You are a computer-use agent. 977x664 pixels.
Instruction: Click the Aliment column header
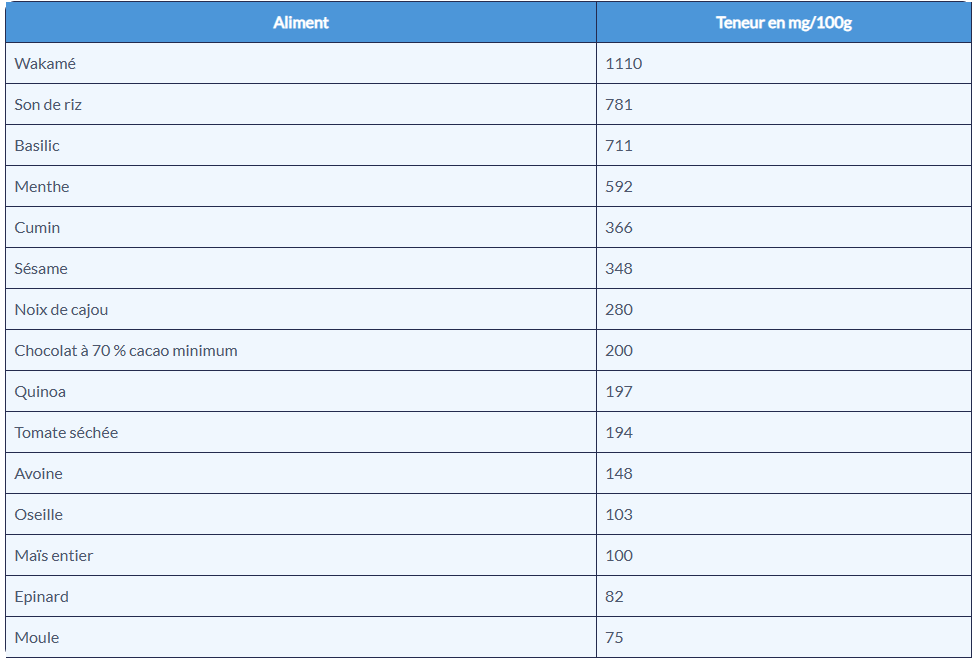pyautogui.click(x=300, y=22)
